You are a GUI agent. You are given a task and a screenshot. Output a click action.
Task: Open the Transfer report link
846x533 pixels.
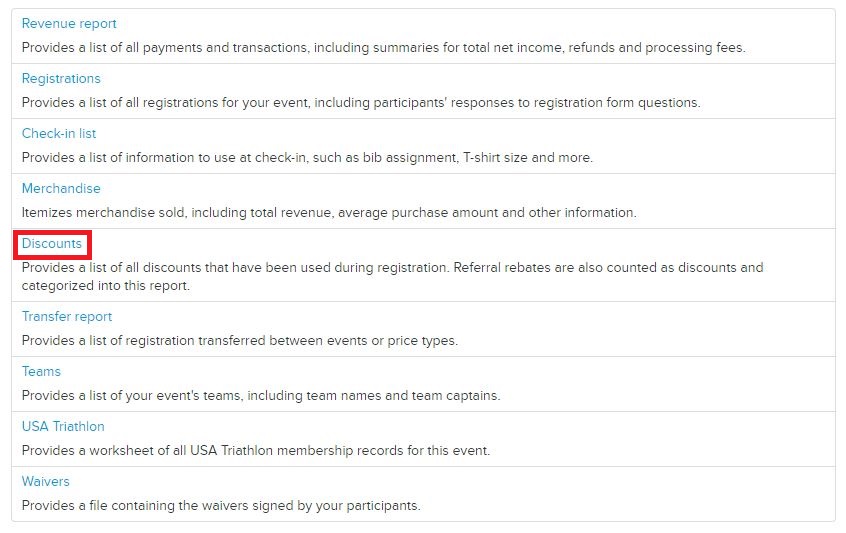tap(67, 317)
